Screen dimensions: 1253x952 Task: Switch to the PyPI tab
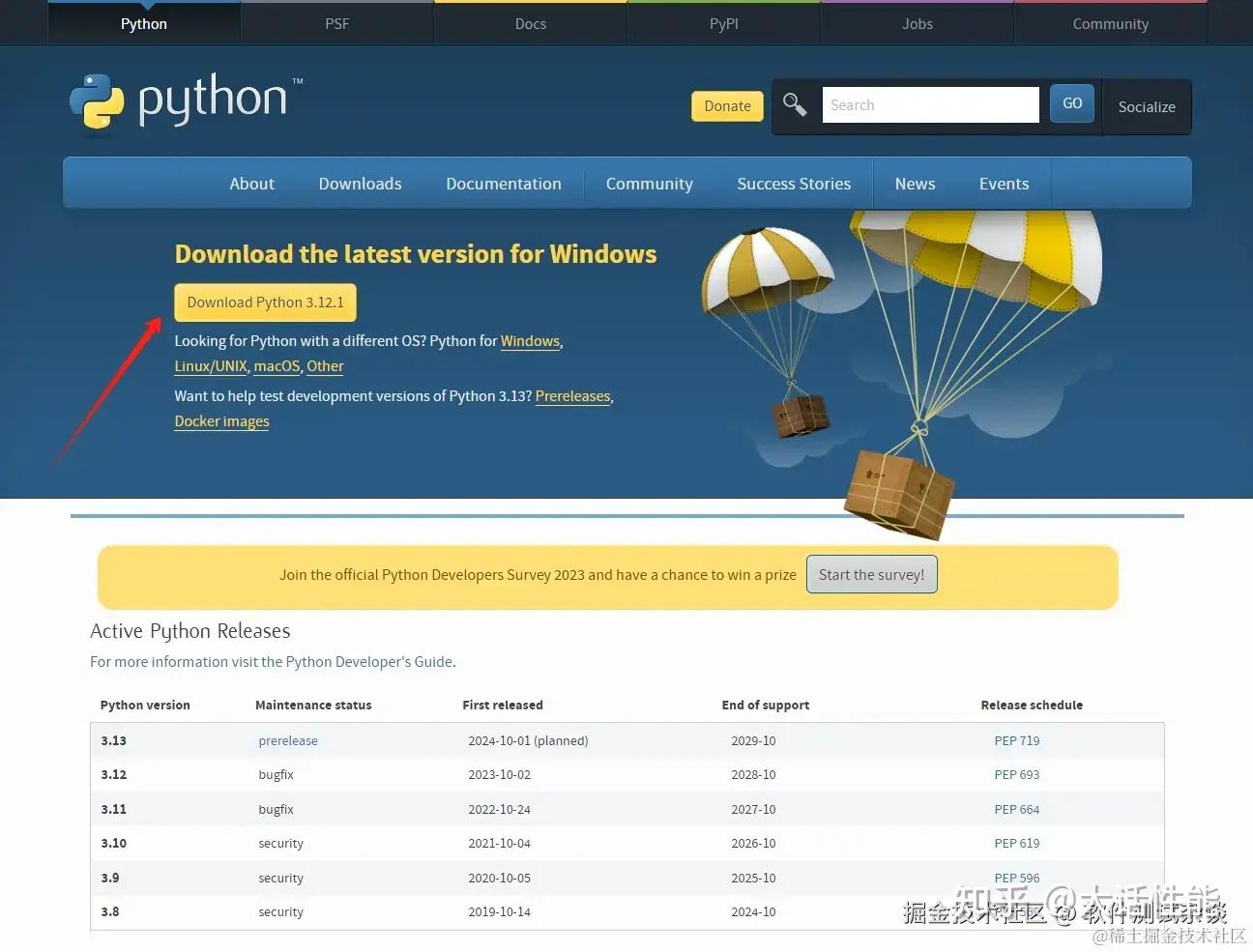click(723, 23)
